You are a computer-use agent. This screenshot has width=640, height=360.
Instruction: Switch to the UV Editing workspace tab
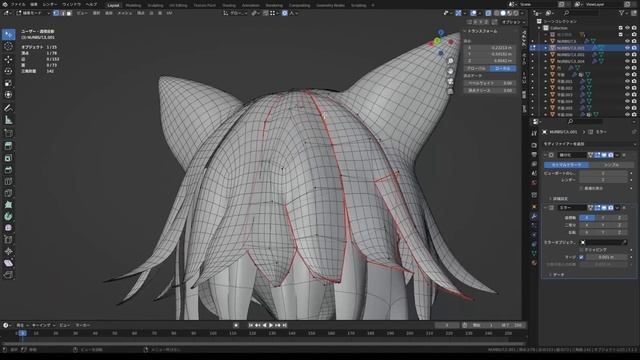click(178, 5)
